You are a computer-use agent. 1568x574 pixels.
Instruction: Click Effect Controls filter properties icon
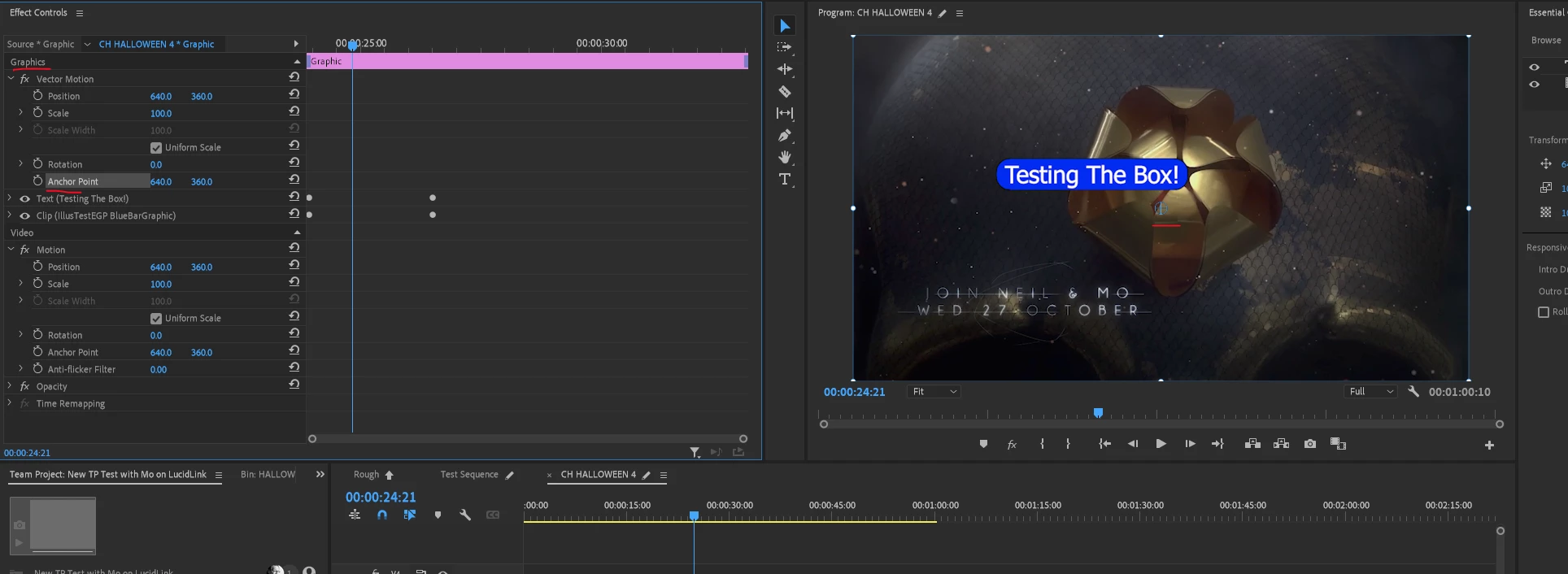[x=695, y=452]
